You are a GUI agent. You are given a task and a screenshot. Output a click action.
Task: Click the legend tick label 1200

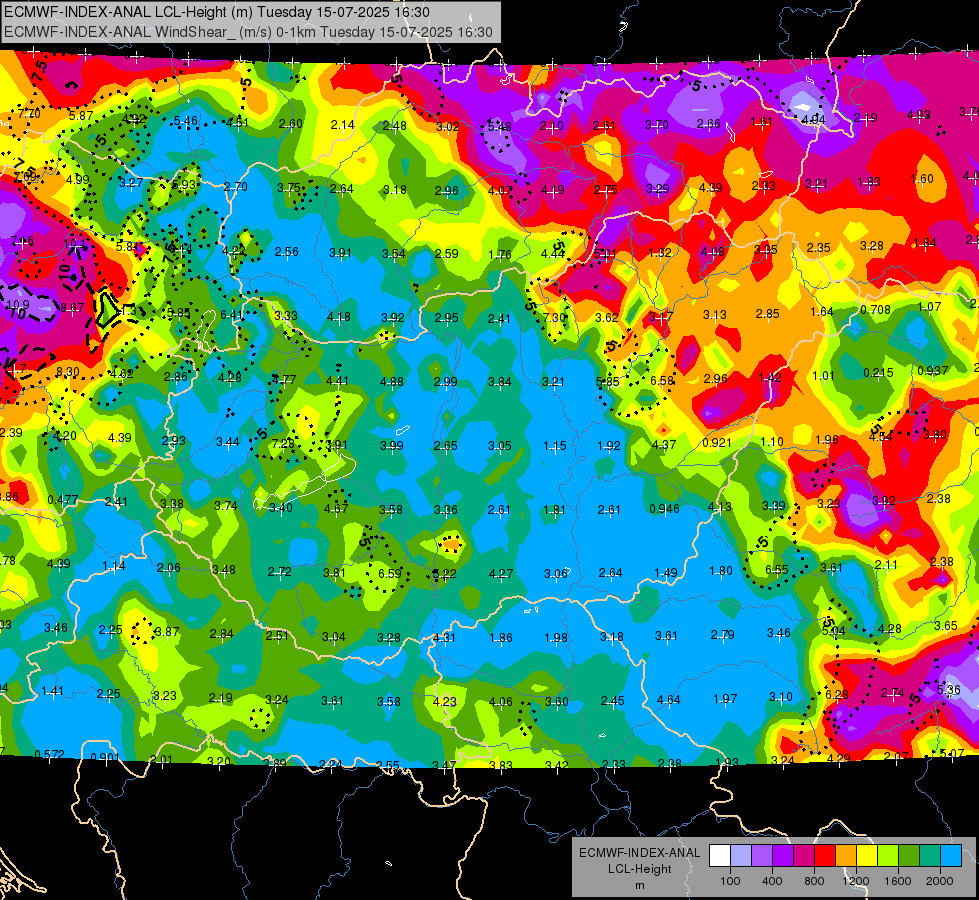(x=856, y=881)
